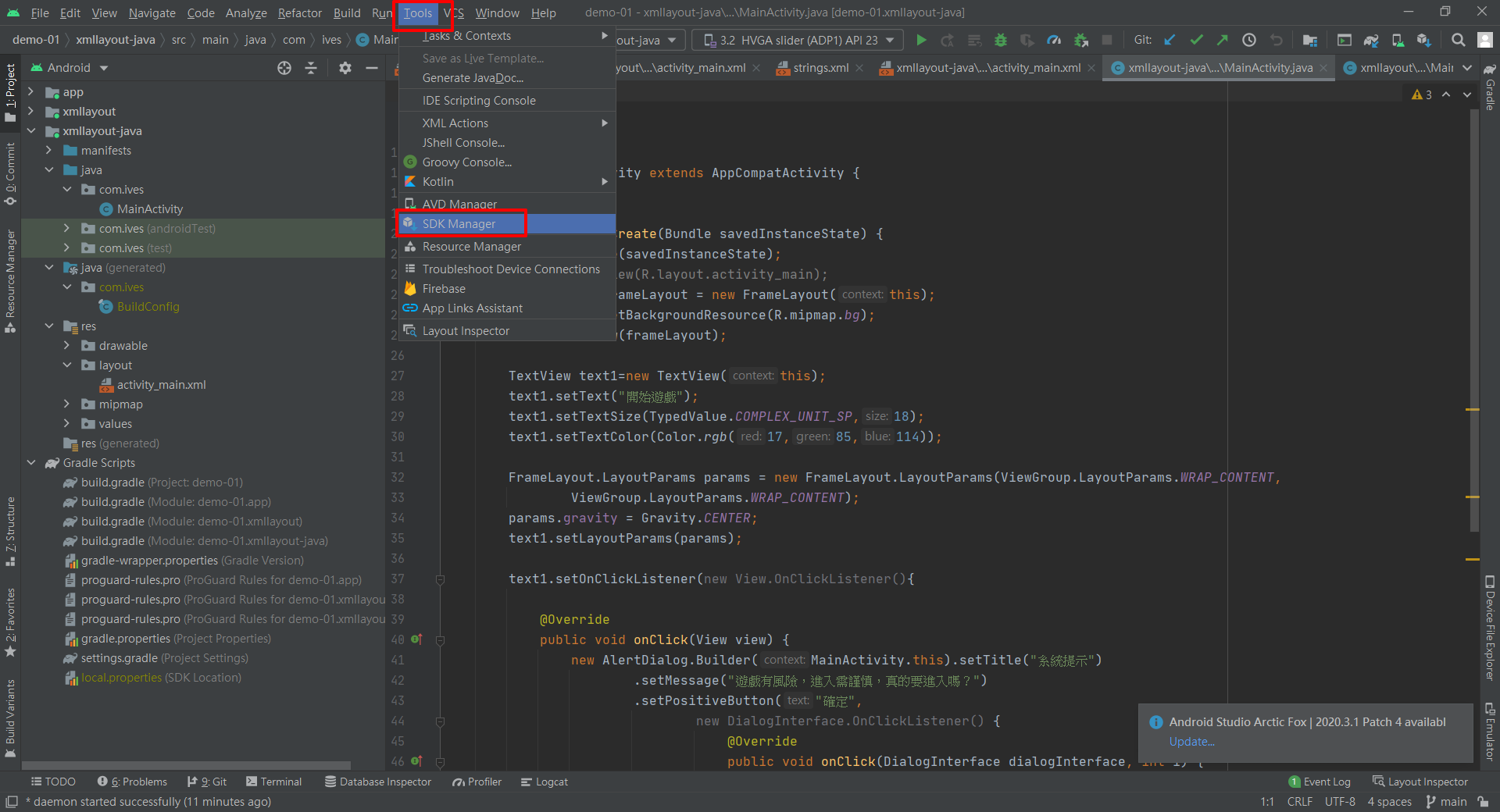Click UTF-8 encoding in status bar
1500x812 pixels.
[x=1340, y=802]
